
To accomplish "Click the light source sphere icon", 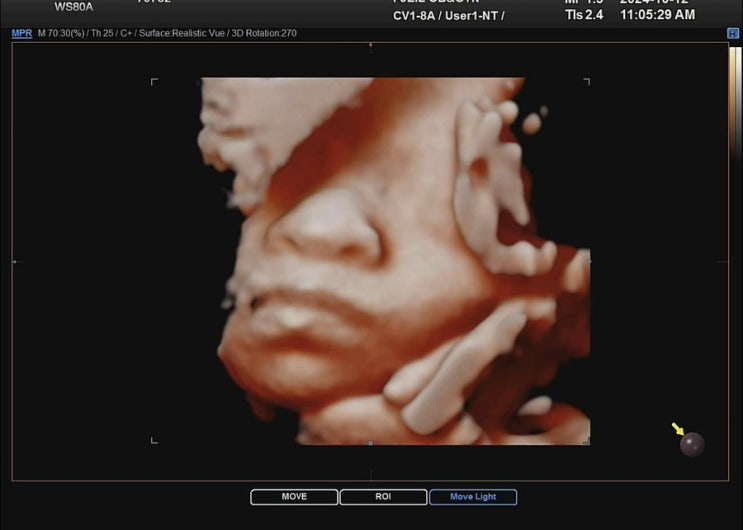I will [x=692, y=445].
